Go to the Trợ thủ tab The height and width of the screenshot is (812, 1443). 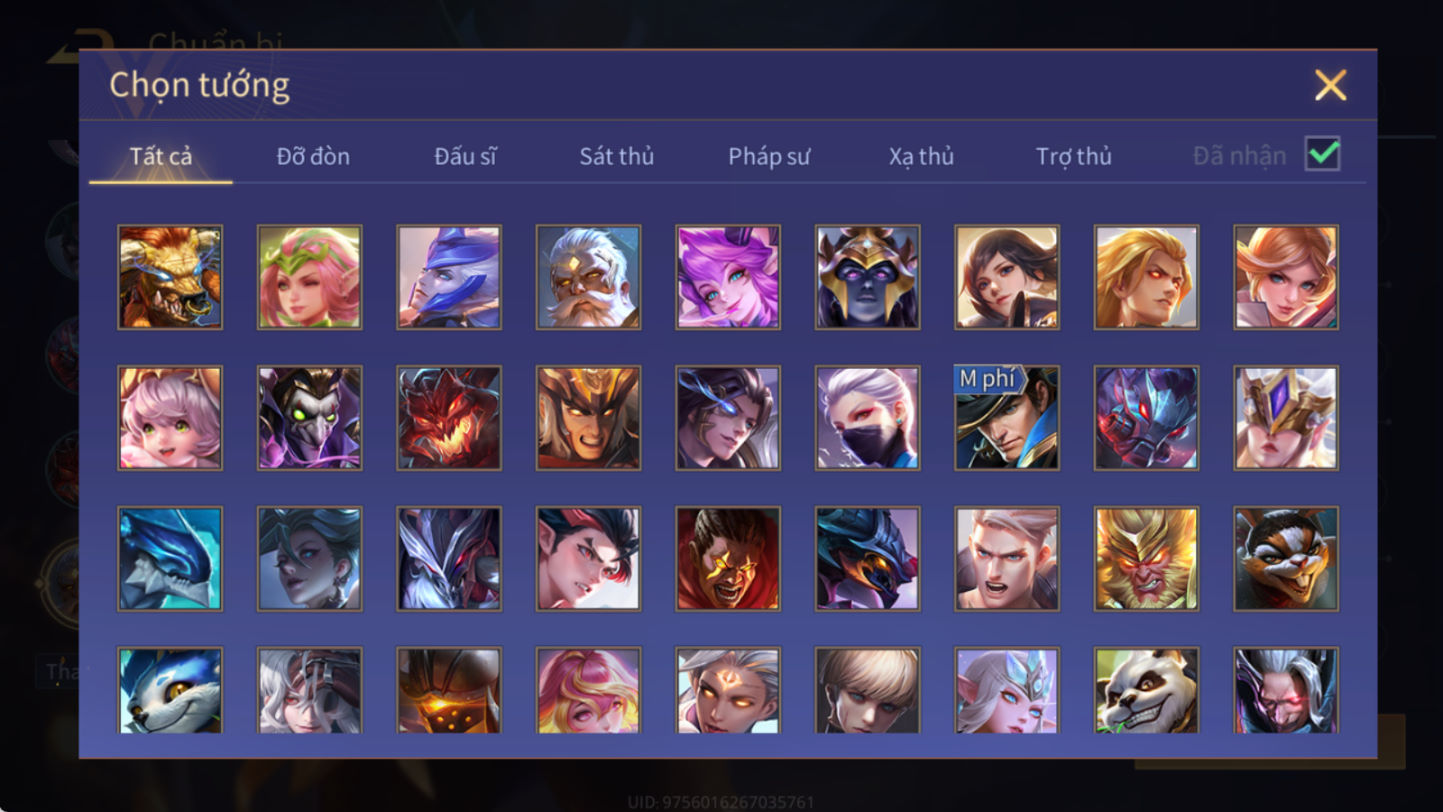pyautogui.click(x=1074, y=157)
